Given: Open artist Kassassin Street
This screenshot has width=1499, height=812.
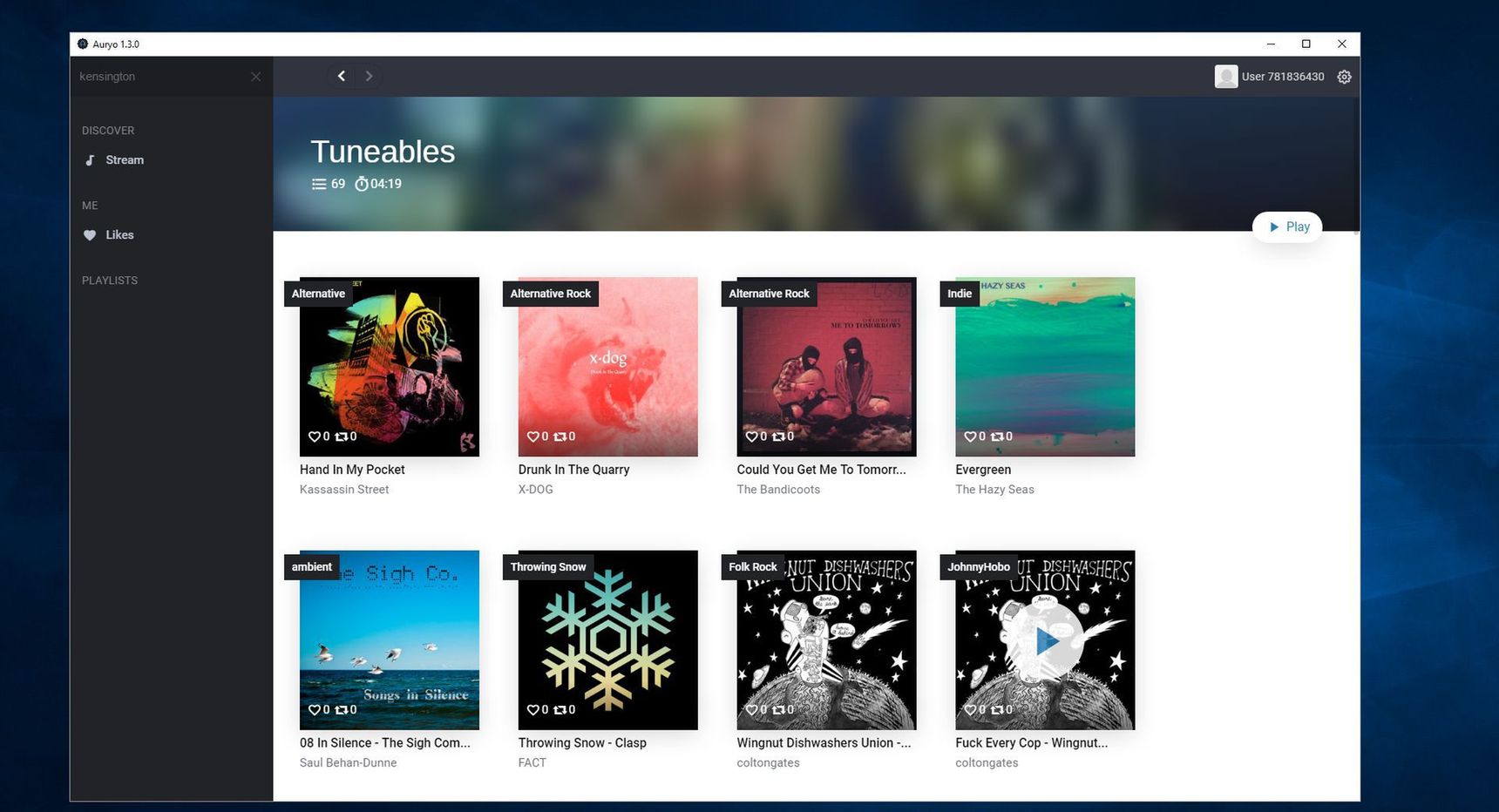Looking at the screenshot, I should click(344, 490).
